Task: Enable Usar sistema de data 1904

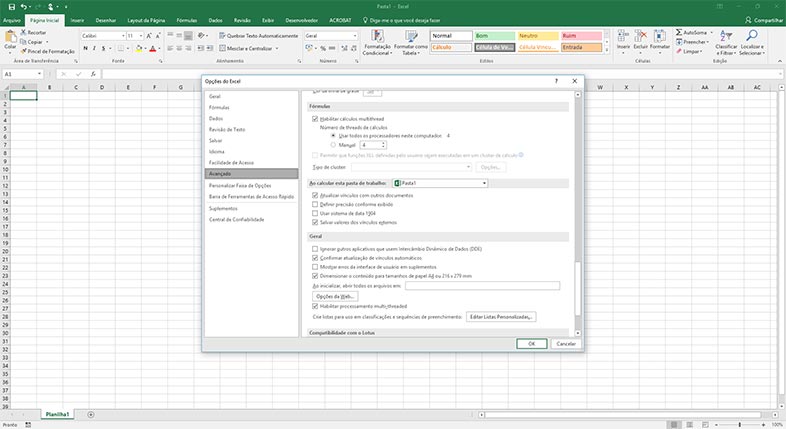Action: coord(315,213)
